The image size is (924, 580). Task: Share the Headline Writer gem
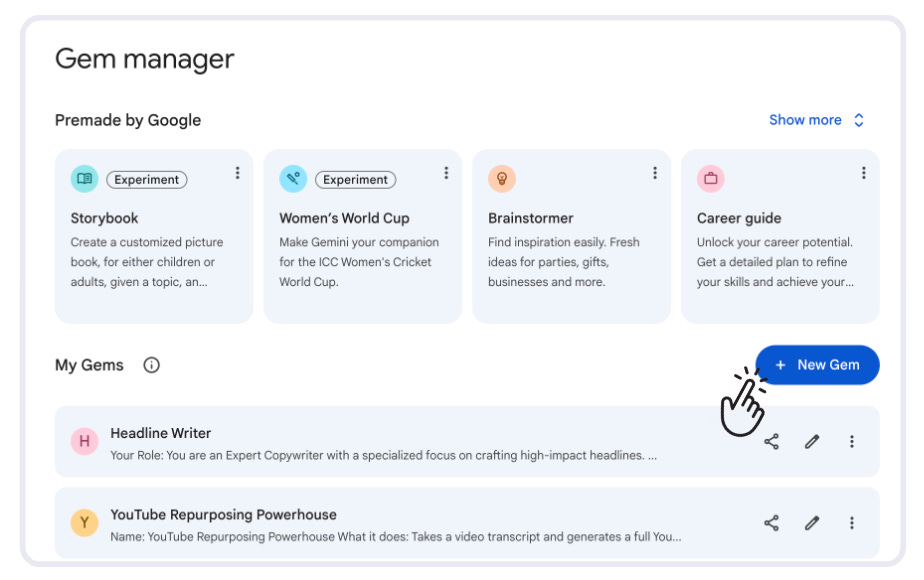(771, 441)
